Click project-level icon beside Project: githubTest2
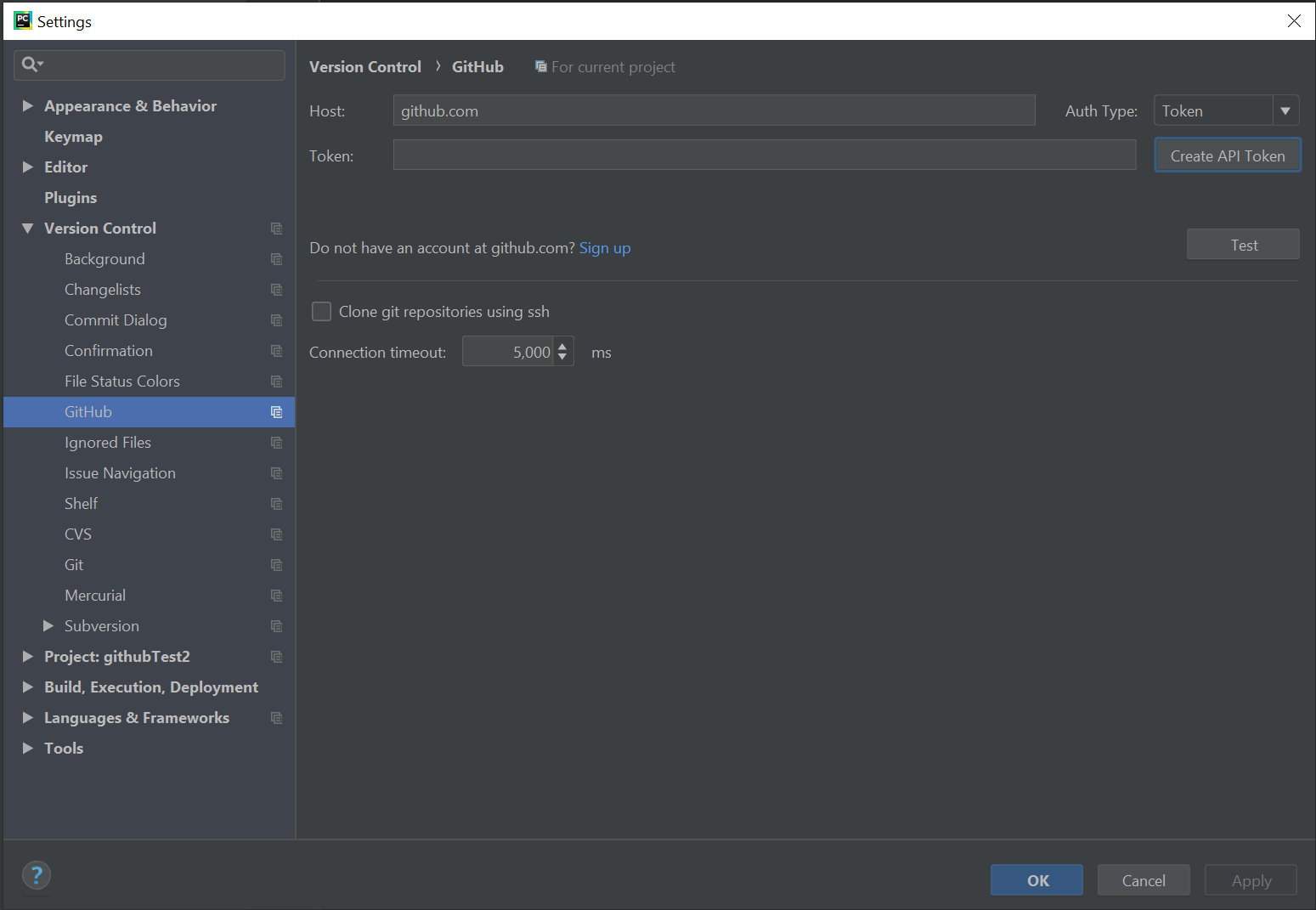 point(276,657)
